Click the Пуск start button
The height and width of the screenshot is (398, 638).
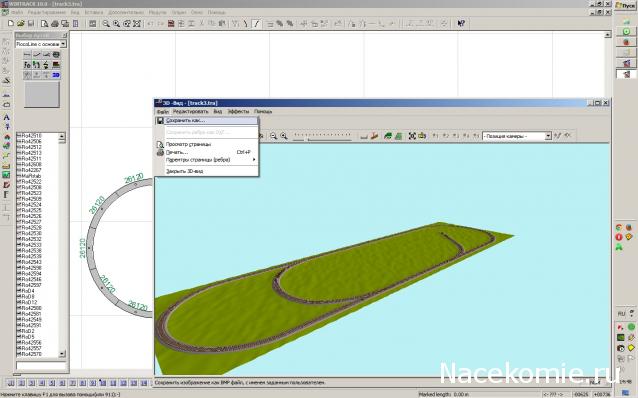click(x=625, y=5)
